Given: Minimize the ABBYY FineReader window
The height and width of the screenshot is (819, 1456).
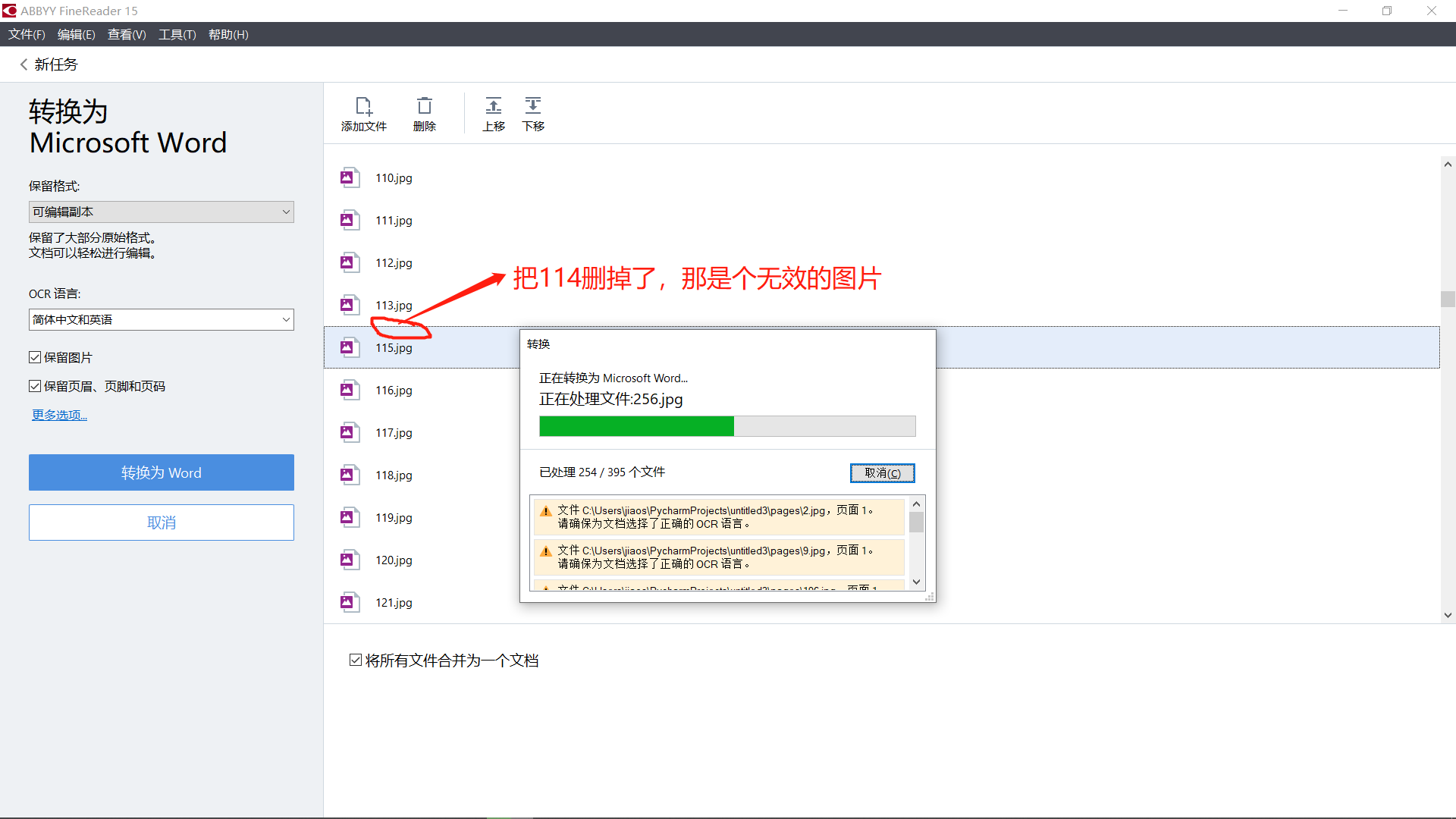Looking at the screenshot, I should pyautogui.click(x=1343, y=11).
